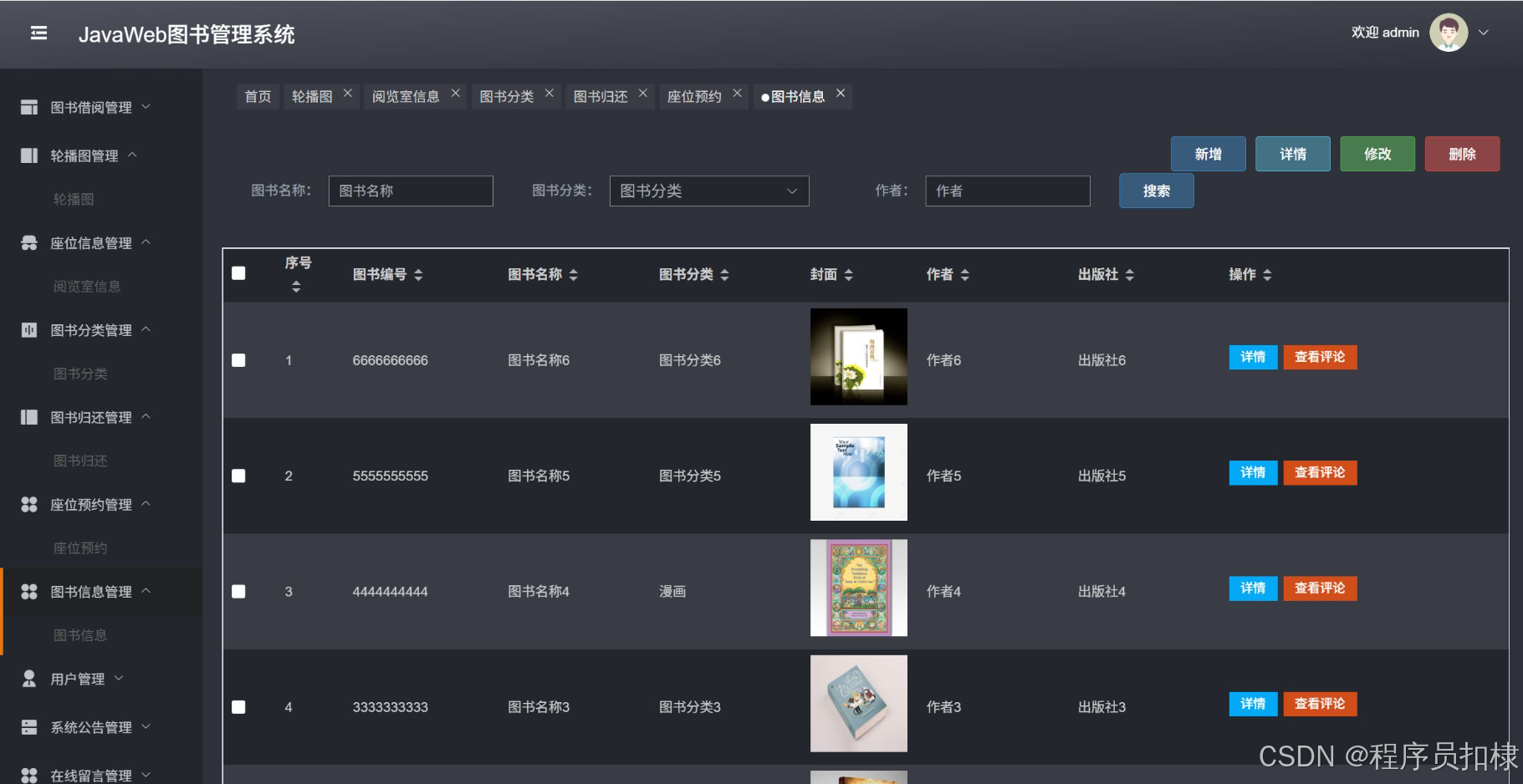Close the 图书信息 tab
1523x784 pixels.
pos(841,93)
